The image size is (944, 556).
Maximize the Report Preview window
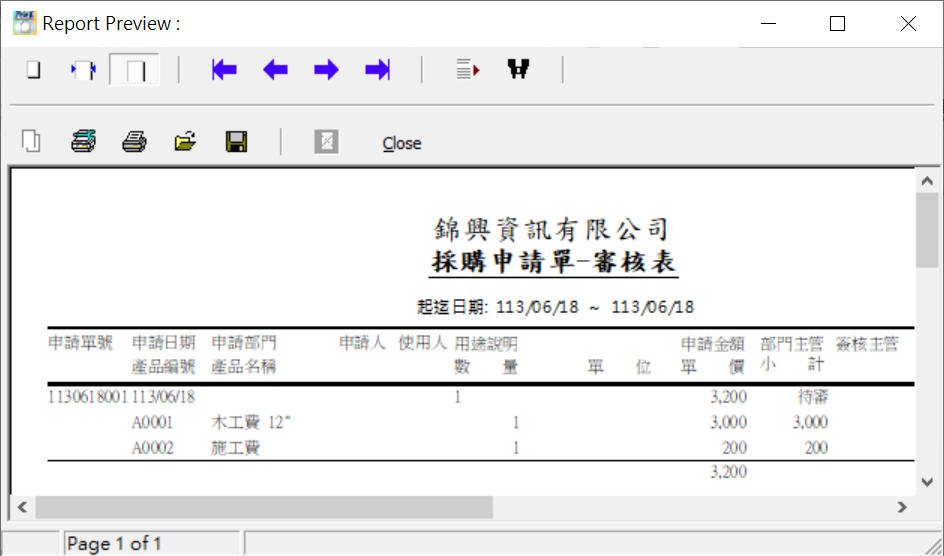(837, 23)
